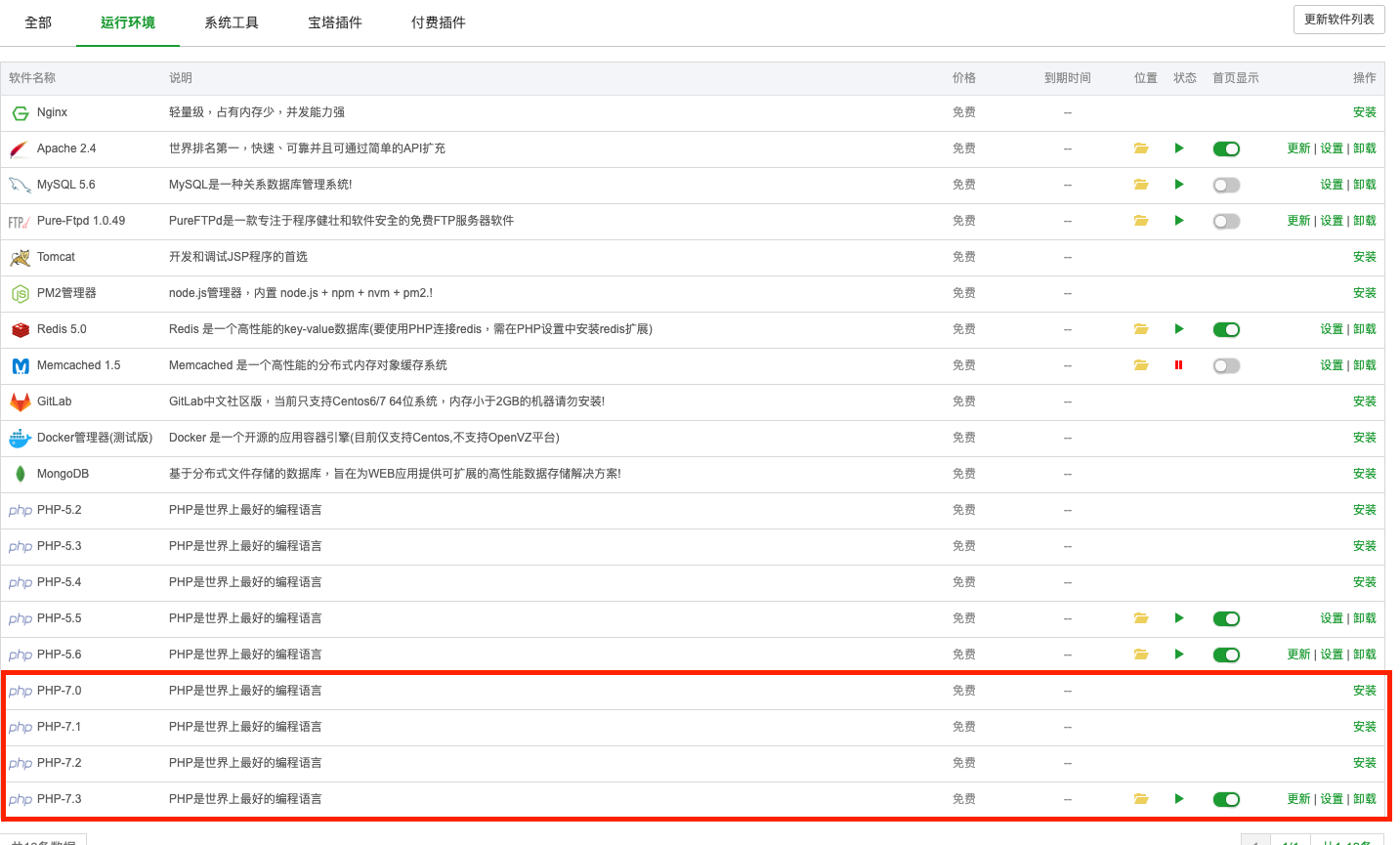Open the 宝塔插件 tab
This screenshot has width=1400, height=845.
[x=335, y=22]
